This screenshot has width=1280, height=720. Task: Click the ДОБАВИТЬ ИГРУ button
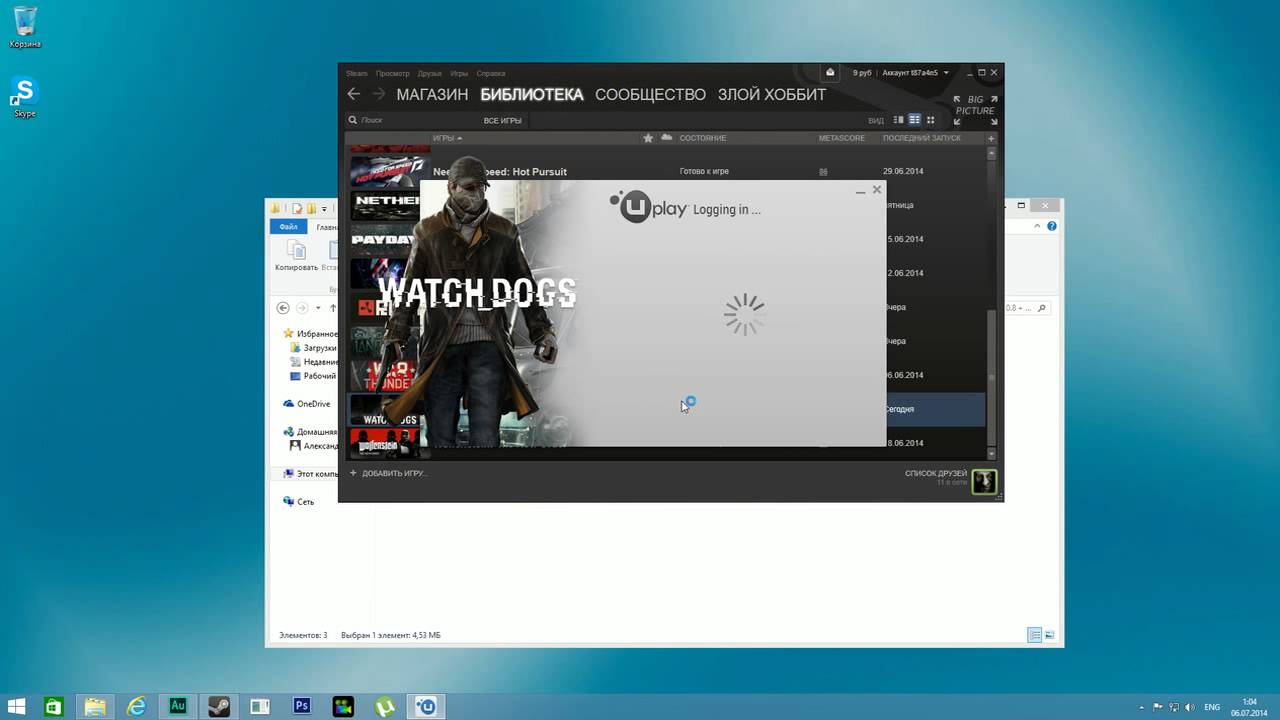(388, 473)
